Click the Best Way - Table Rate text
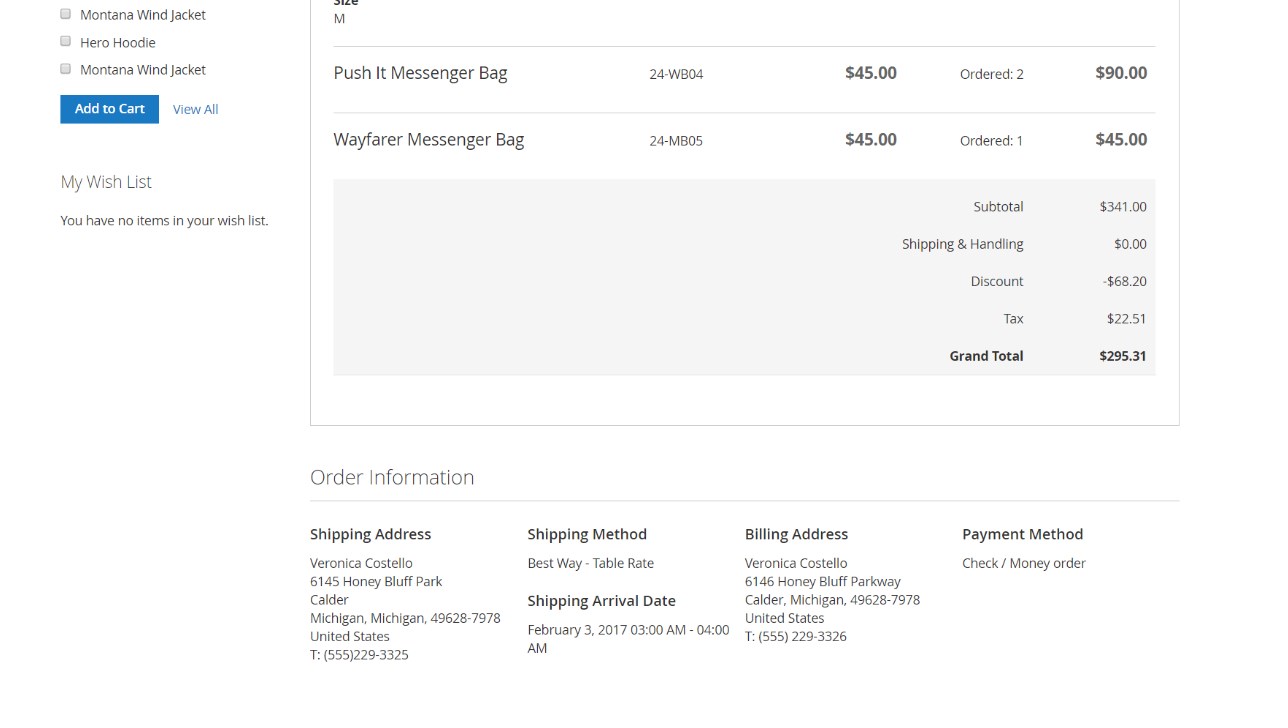 590,563
